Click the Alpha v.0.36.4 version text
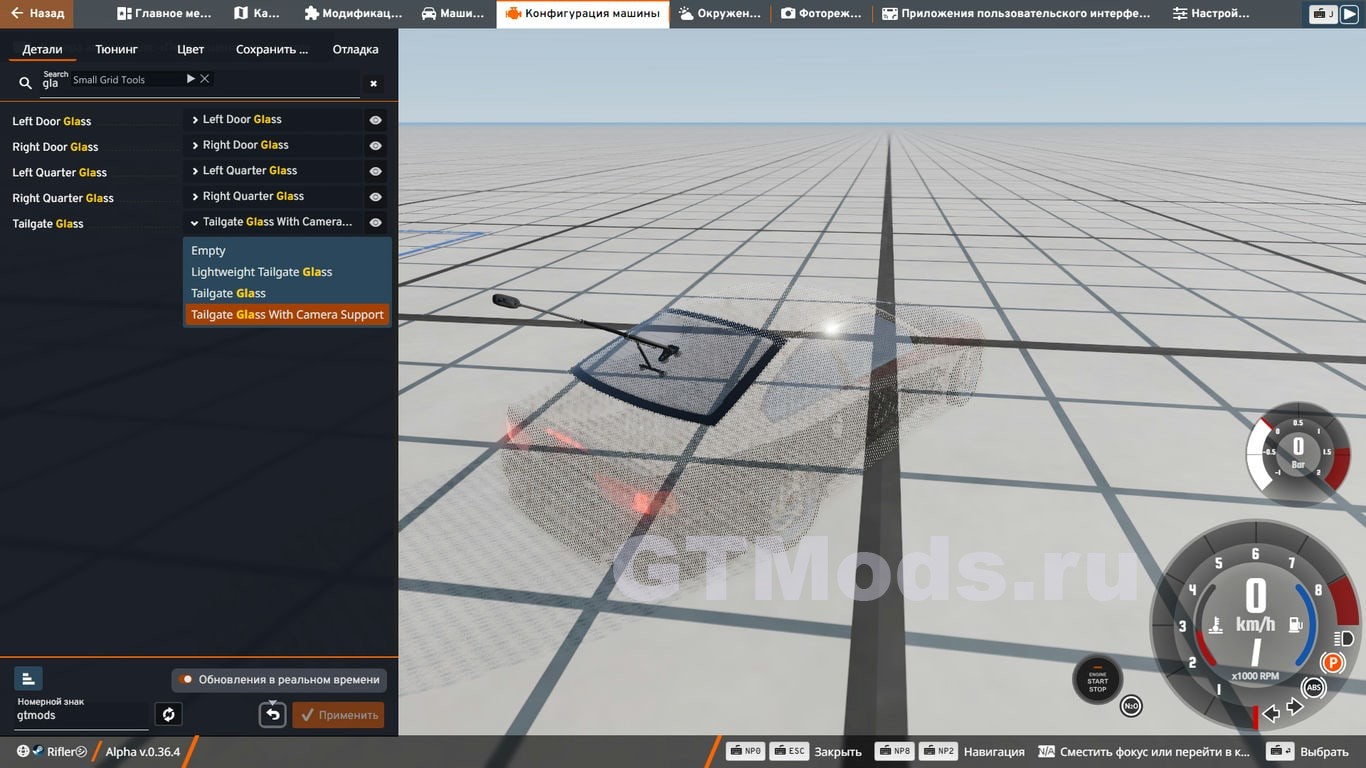This screenshot has height=768, width=1366. [x=143, y=752]
